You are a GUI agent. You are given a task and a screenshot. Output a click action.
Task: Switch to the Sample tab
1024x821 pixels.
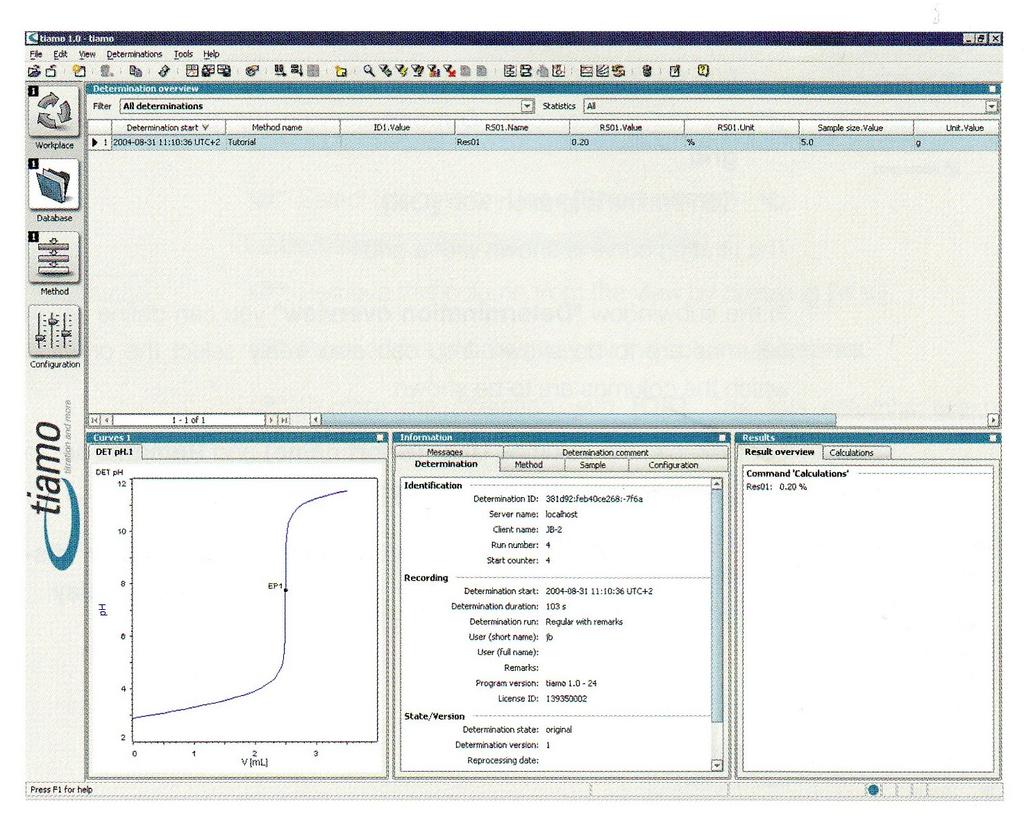(592, 465)
